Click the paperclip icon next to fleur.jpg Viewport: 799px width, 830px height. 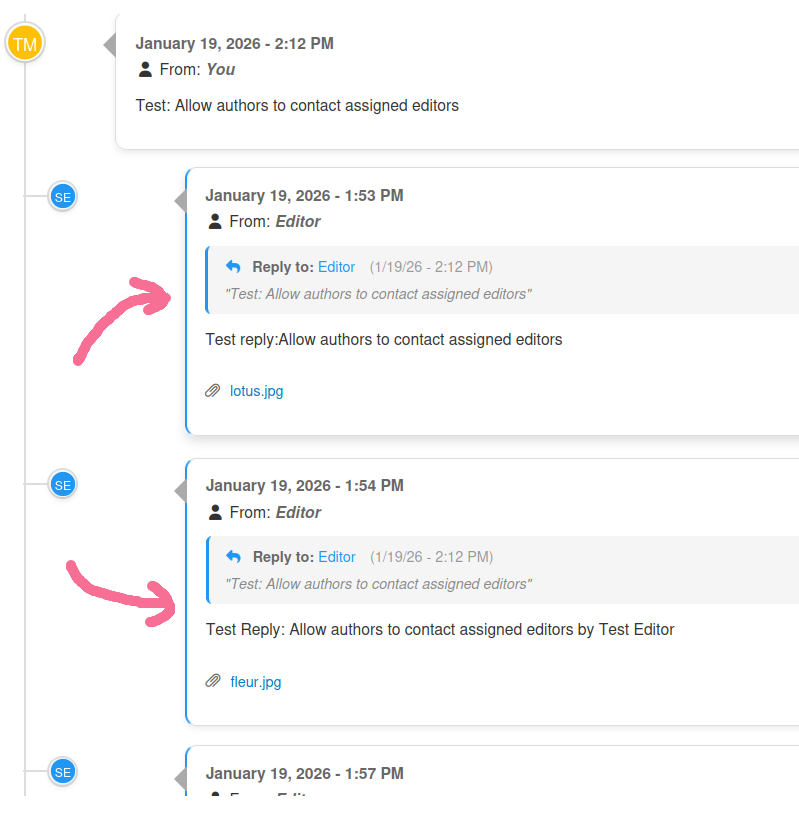[213, 682]
